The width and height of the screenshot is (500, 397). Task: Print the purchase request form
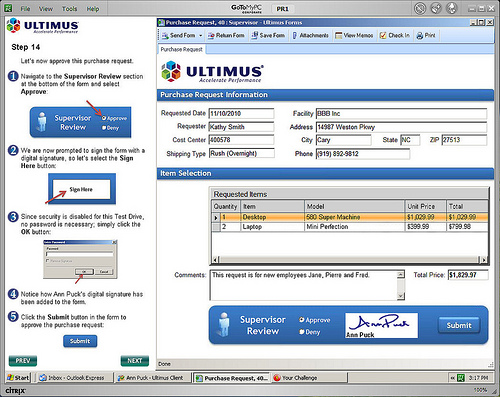coord(426,35)
